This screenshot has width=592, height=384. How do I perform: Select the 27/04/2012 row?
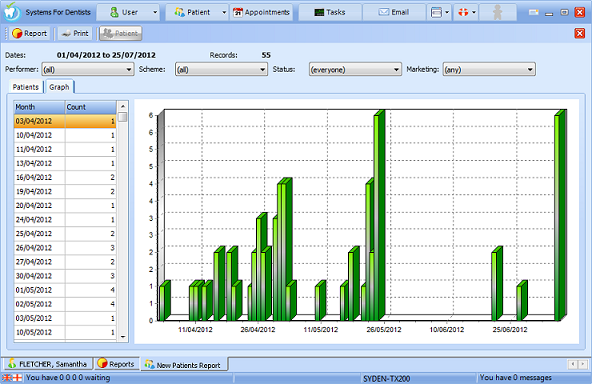click(65, 262)
